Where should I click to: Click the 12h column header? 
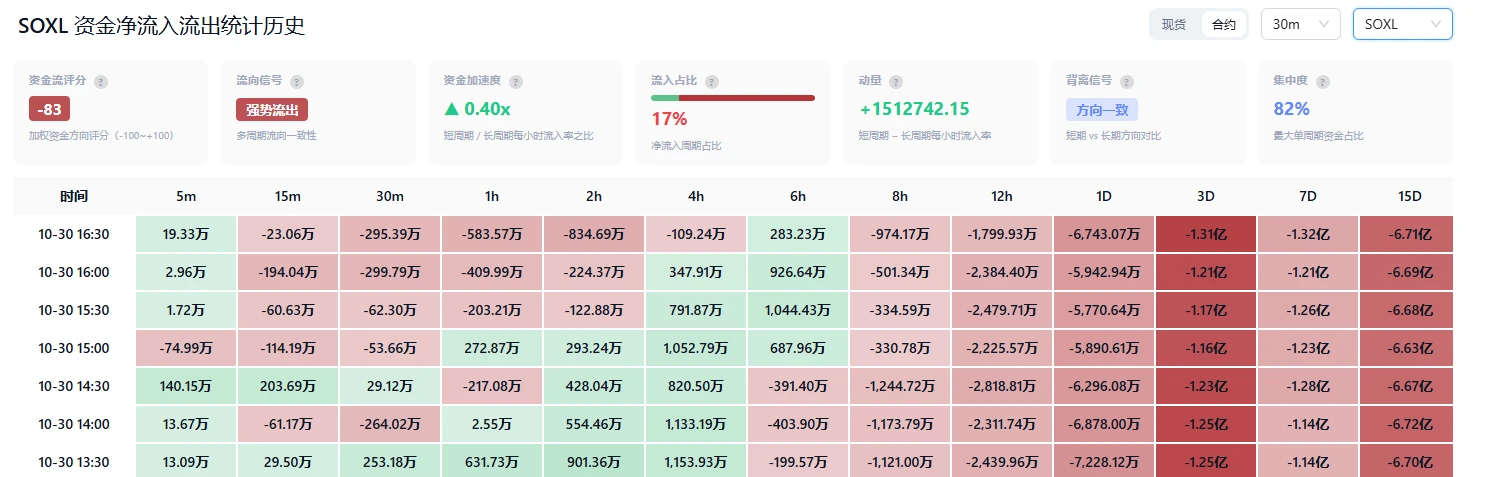pyautogui.click(x=1002, y=196)
